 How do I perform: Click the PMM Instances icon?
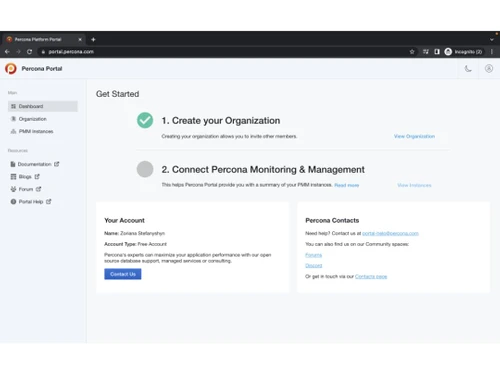[13, 131]
